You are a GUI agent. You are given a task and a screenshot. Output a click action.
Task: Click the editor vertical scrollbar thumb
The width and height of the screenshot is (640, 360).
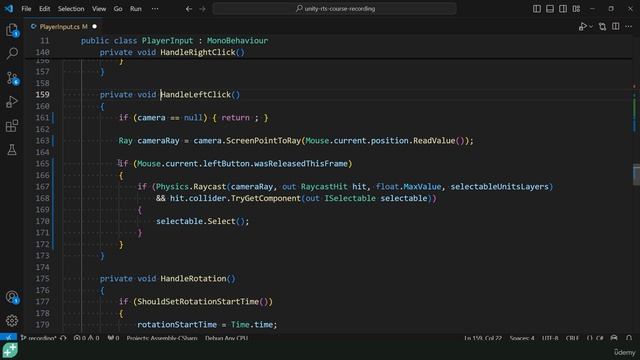tap(636, 174)
